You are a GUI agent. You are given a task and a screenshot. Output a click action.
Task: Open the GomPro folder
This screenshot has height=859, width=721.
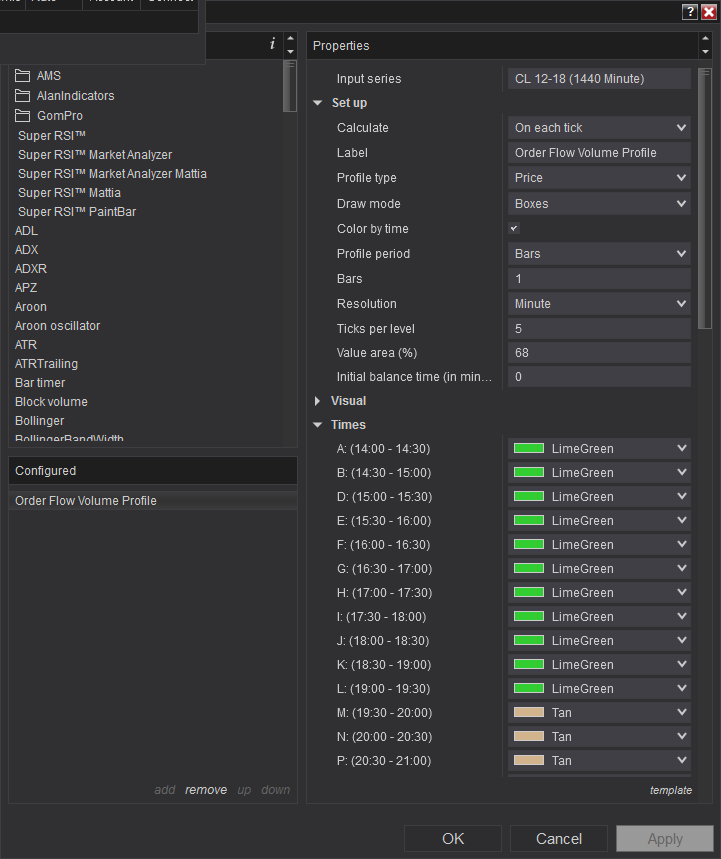pyautogui.click(x=59, y=116)
